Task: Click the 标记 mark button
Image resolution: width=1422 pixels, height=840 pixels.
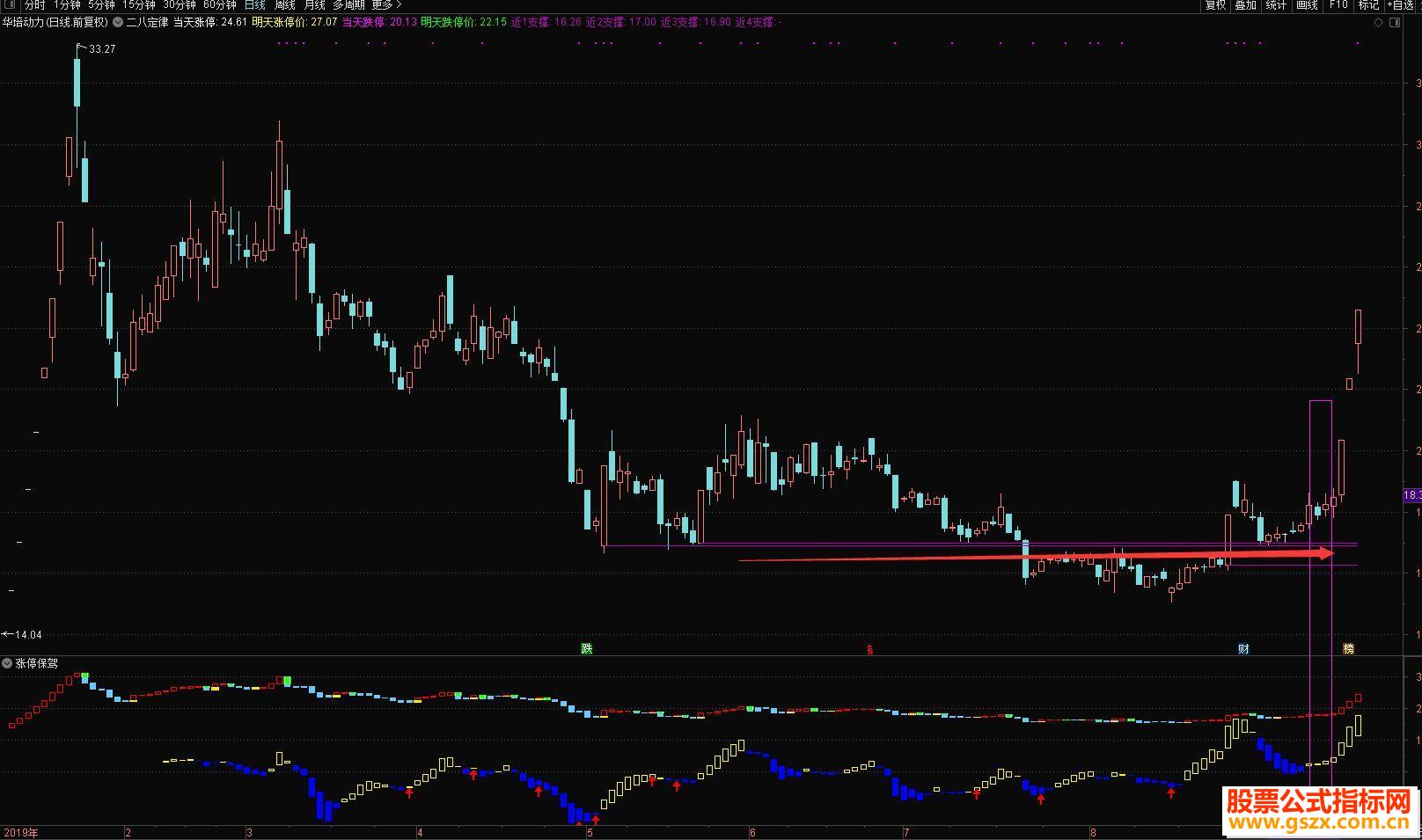Action: pos(1368,5)
